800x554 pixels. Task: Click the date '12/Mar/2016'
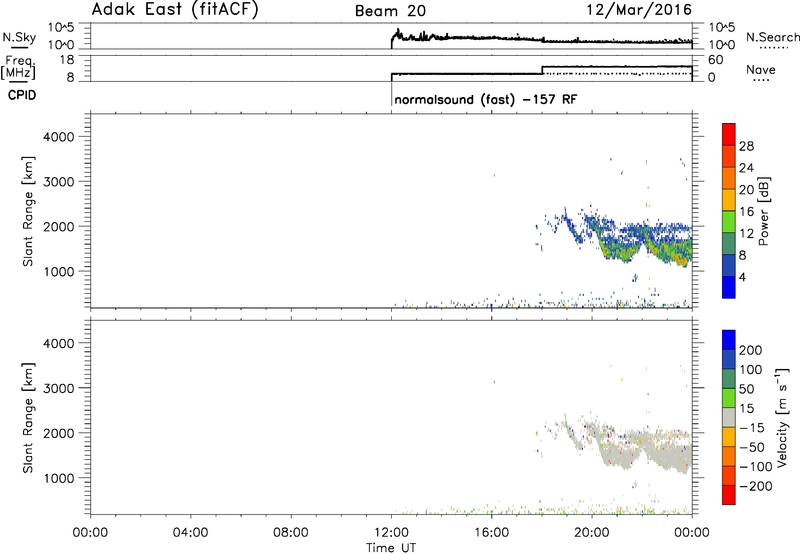(639, 10)
